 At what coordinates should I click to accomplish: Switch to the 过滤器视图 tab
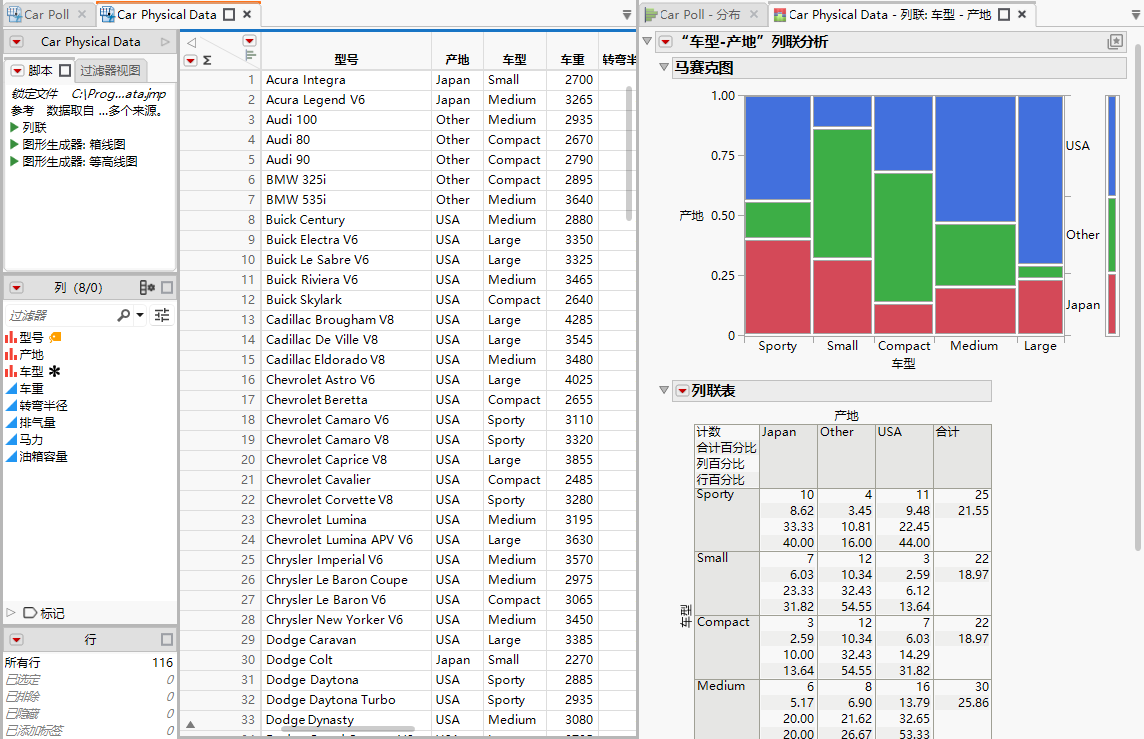coord(110,71)
